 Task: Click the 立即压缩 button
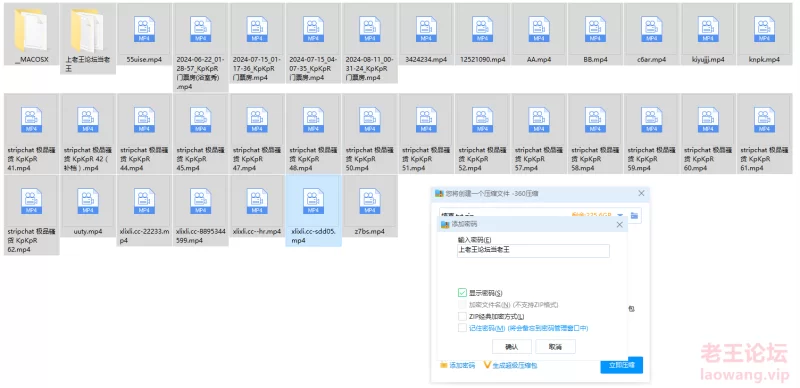pos(621,365)
